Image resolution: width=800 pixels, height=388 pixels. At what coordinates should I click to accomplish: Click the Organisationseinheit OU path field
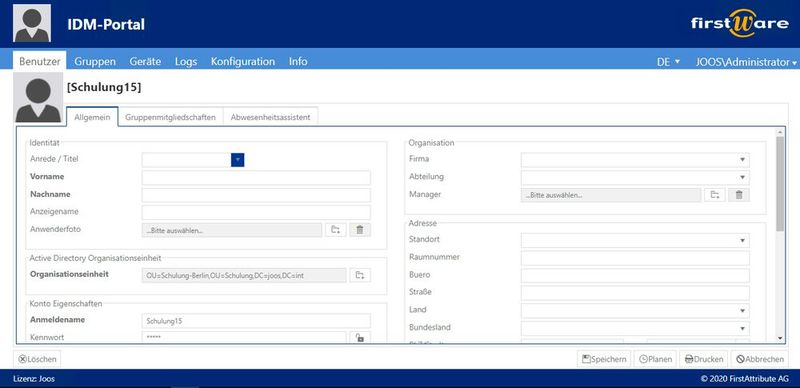244,276
